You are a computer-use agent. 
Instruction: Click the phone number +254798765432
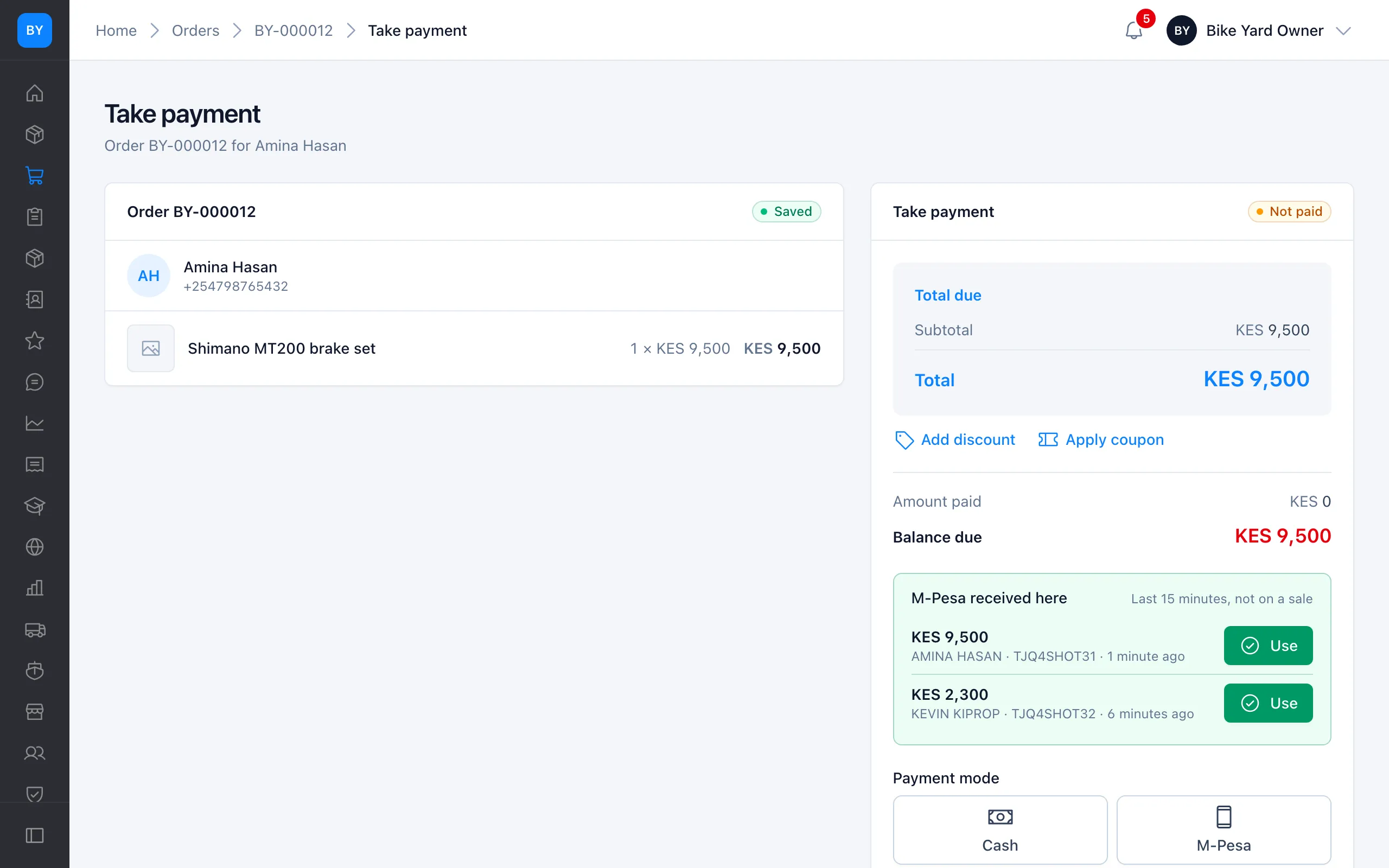[236, 286]
